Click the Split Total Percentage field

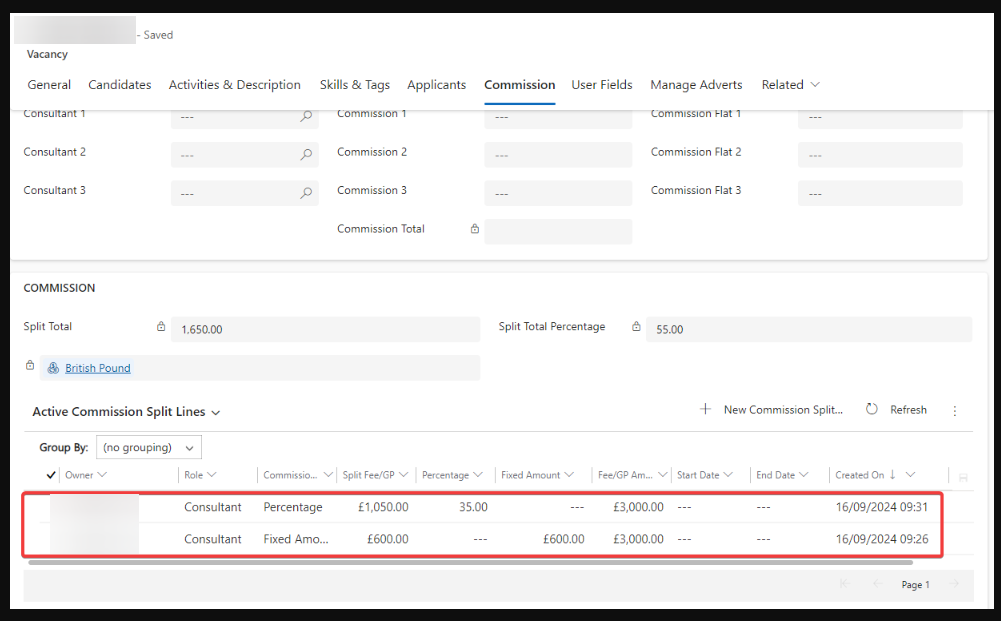pos(800,328)
